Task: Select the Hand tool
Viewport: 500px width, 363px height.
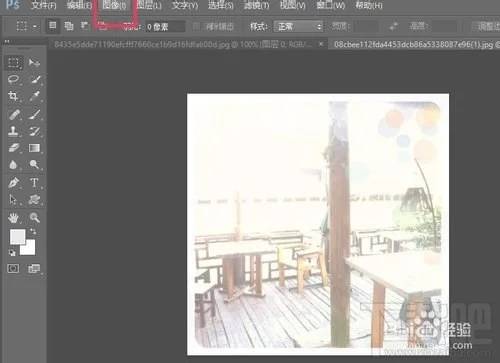Action: [x=13, y=218]
